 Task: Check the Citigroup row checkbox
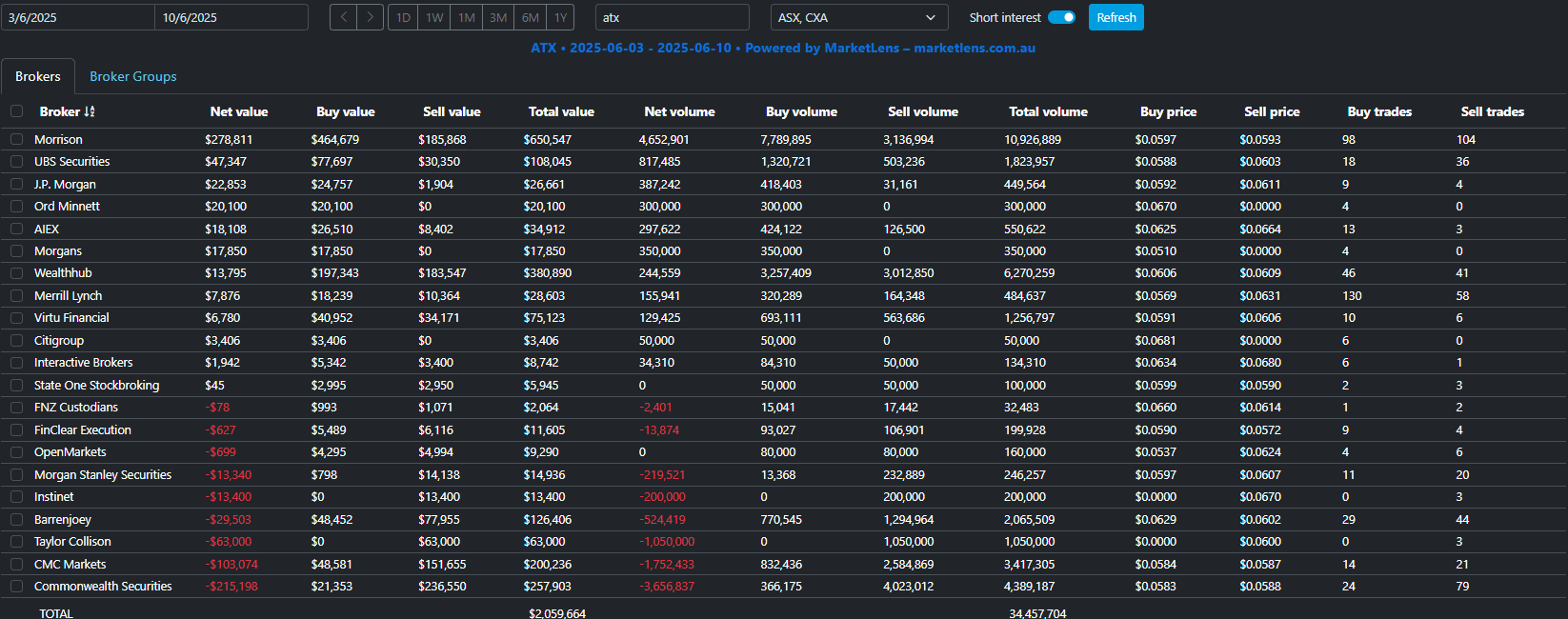[16, 340]
